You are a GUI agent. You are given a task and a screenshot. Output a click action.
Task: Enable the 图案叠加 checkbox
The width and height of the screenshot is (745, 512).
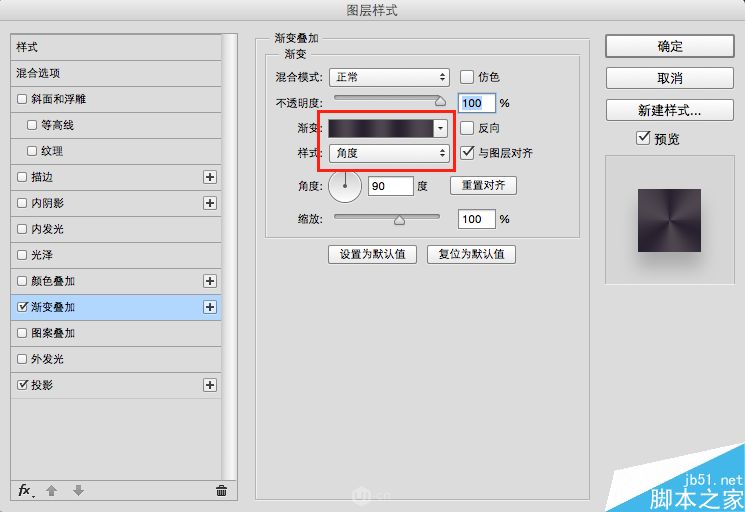(22, 333)
